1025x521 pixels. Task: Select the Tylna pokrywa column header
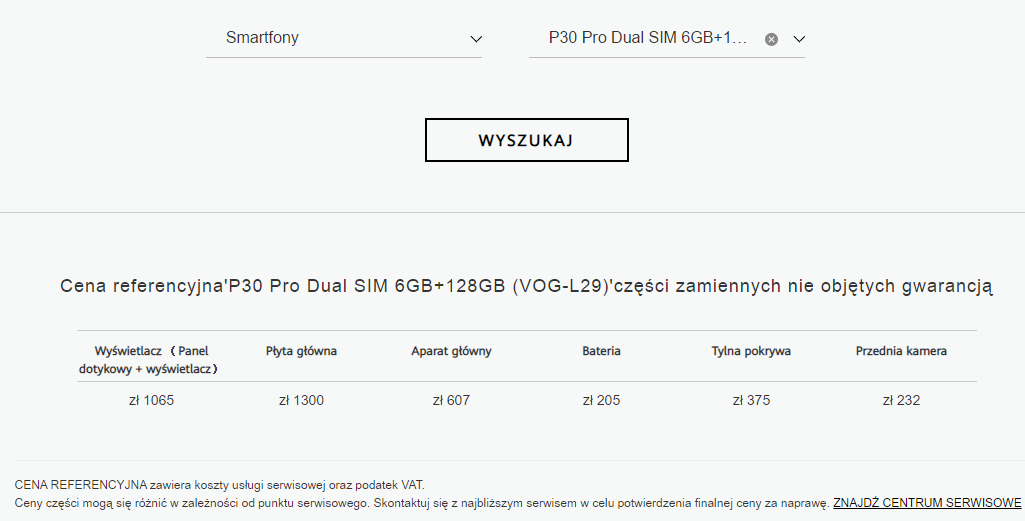[x=751, y=351]
